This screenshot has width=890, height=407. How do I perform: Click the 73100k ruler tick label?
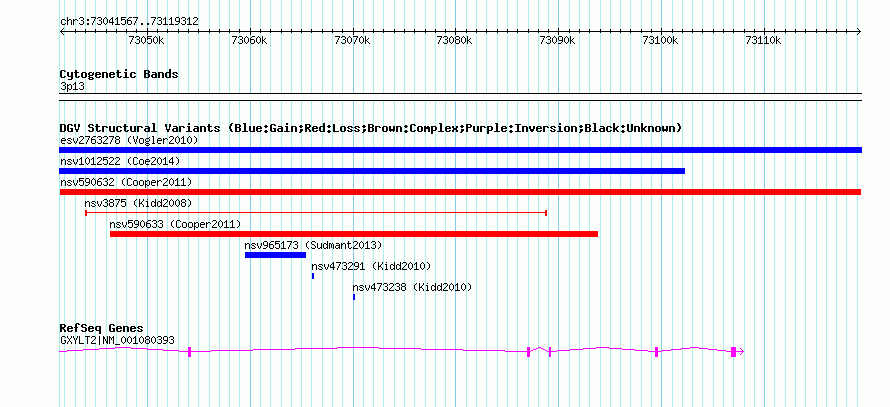[660, 41]
